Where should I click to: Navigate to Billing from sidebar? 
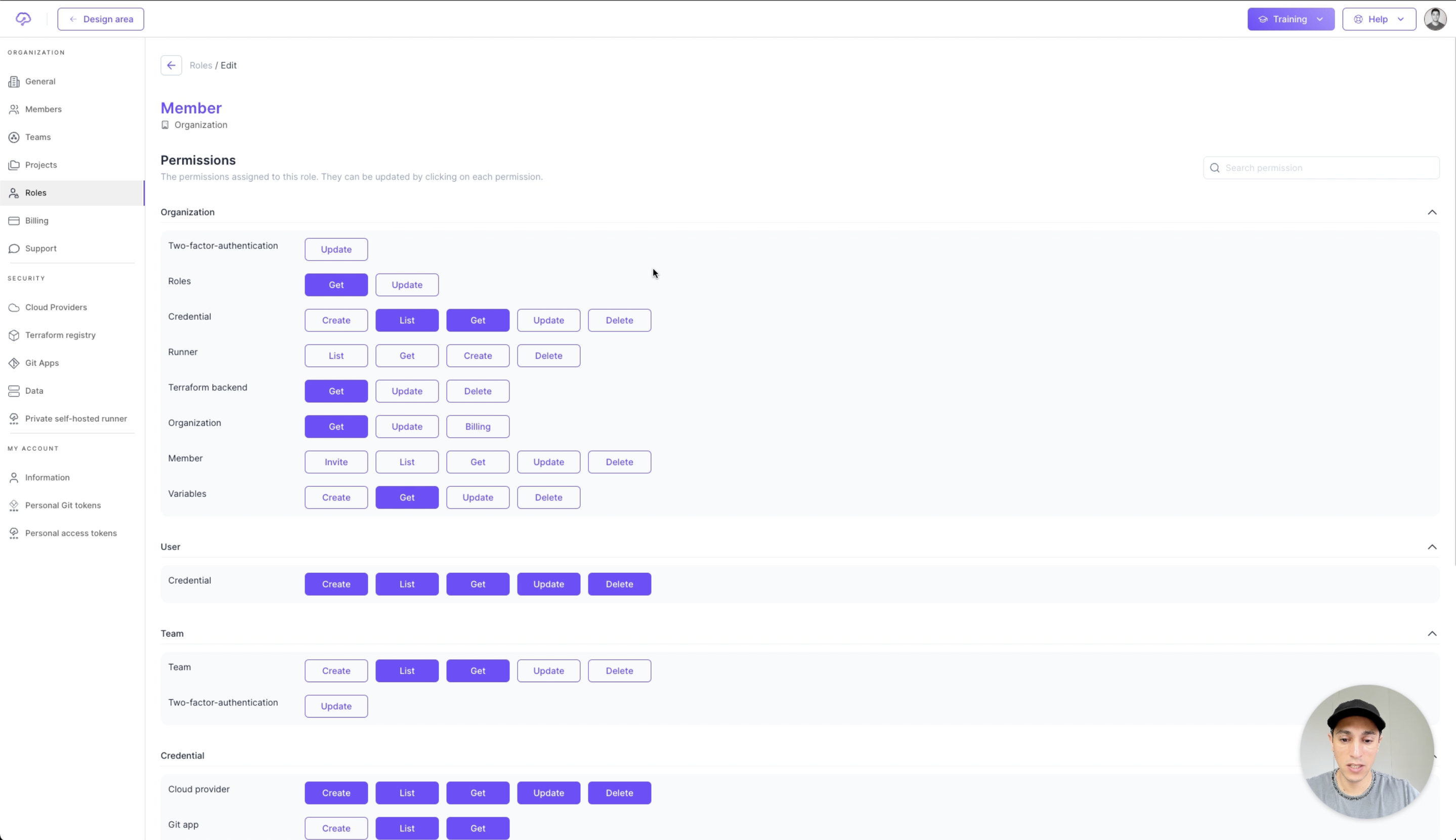[36, 221]
